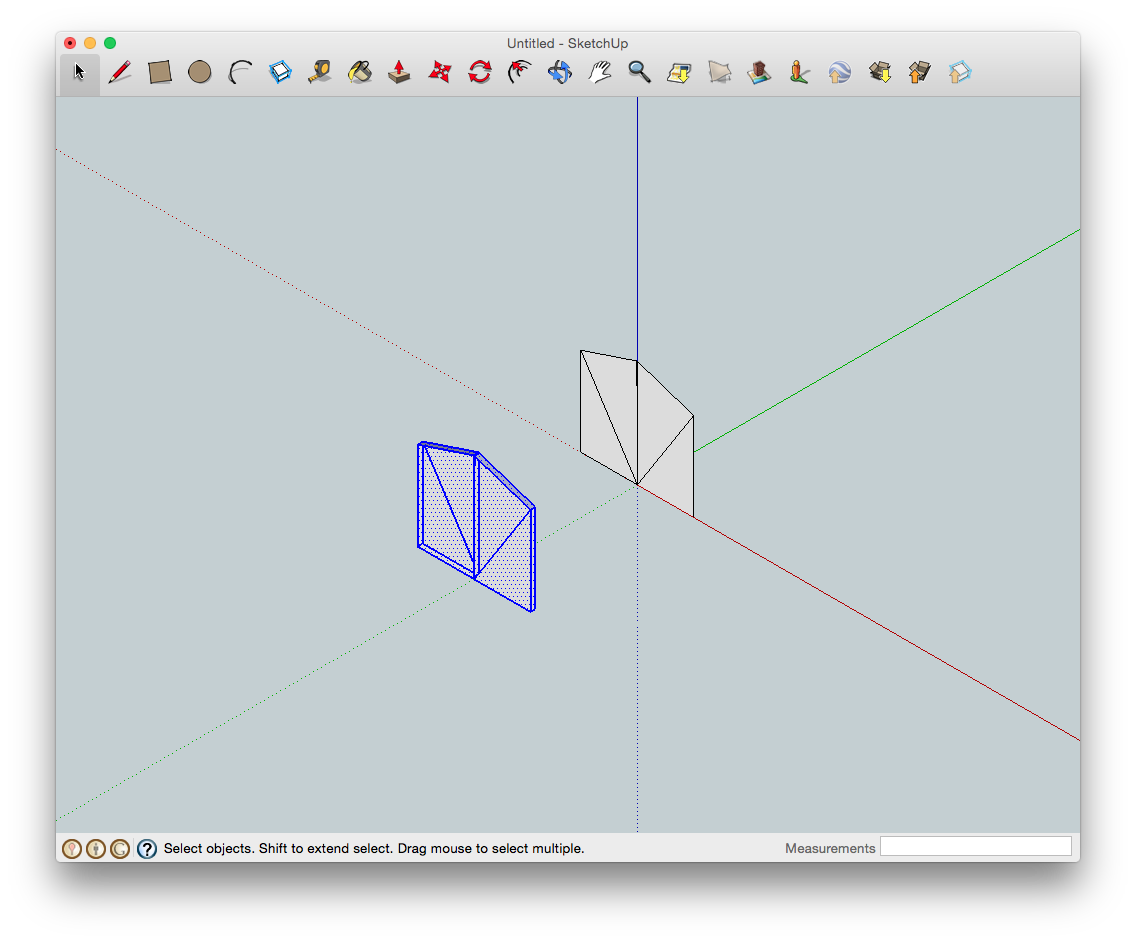The width and height of the screenshot is (1136, 942).
Task: Choose the Zoom magnifier tool
Action: click(639, 72)
